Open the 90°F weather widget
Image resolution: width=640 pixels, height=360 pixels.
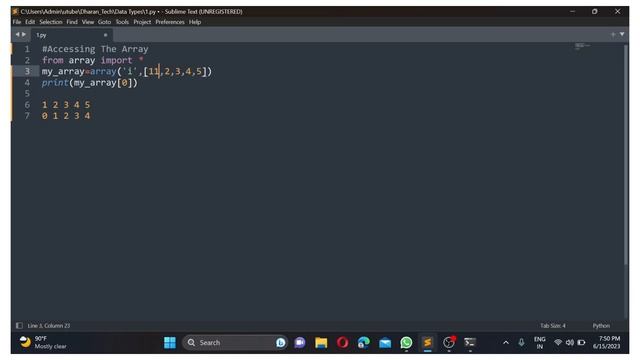[x=43, y=342]
